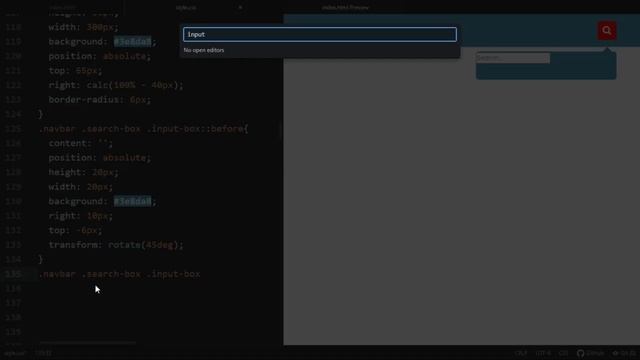Close the style.css tab
Viewport: 640px width, 360px height.
tap(240, 7)
